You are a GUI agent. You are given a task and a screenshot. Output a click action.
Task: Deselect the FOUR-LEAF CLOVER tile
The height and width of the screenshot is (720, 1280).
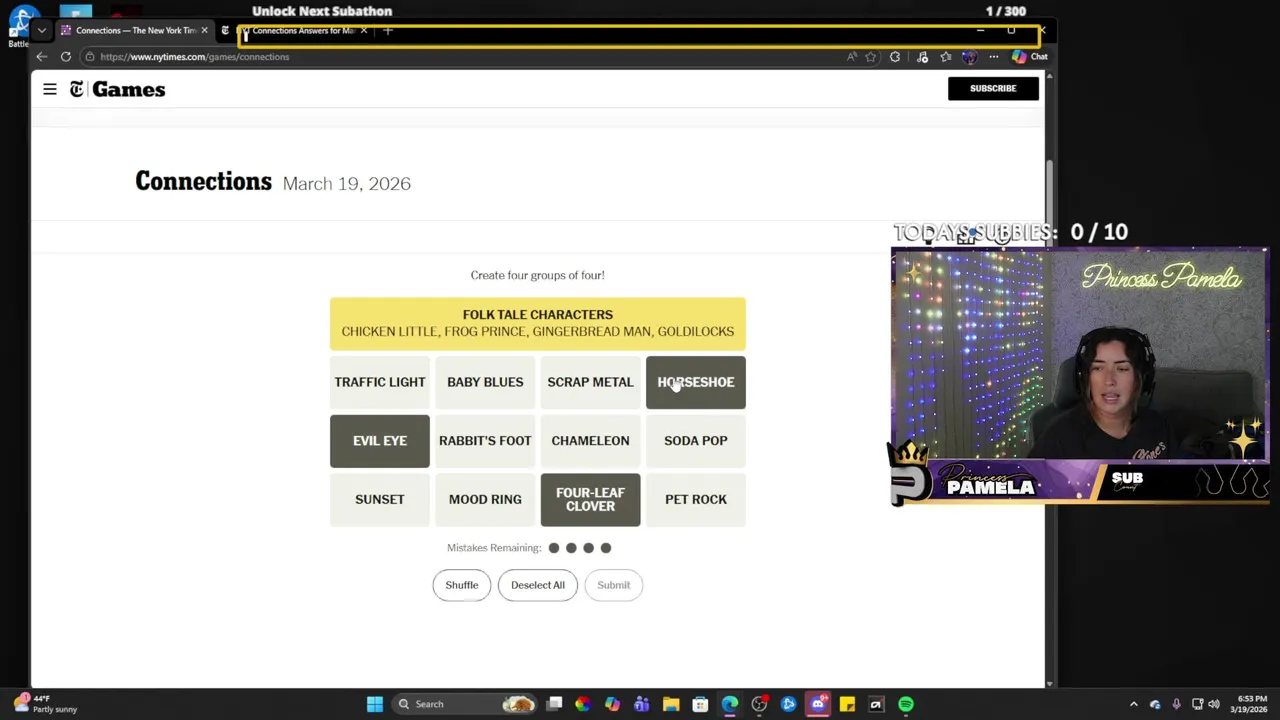coord(590,499)
